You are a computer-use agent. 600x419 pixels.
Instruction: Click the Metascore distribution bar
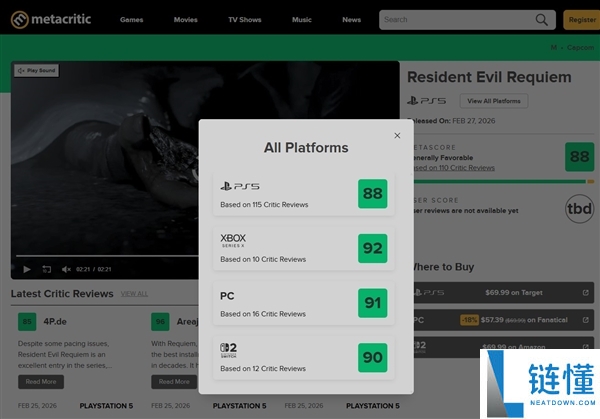504,181
